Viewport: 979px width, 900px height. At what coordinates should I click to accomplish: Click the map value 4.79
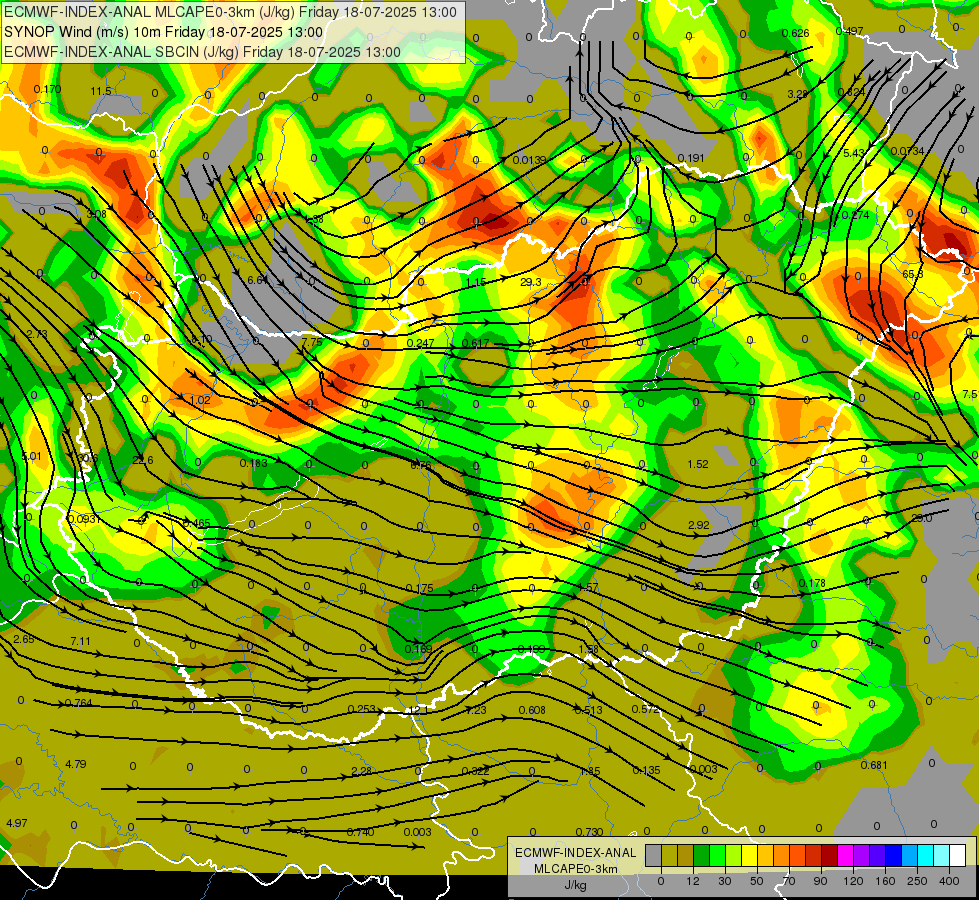pos(76,764)
